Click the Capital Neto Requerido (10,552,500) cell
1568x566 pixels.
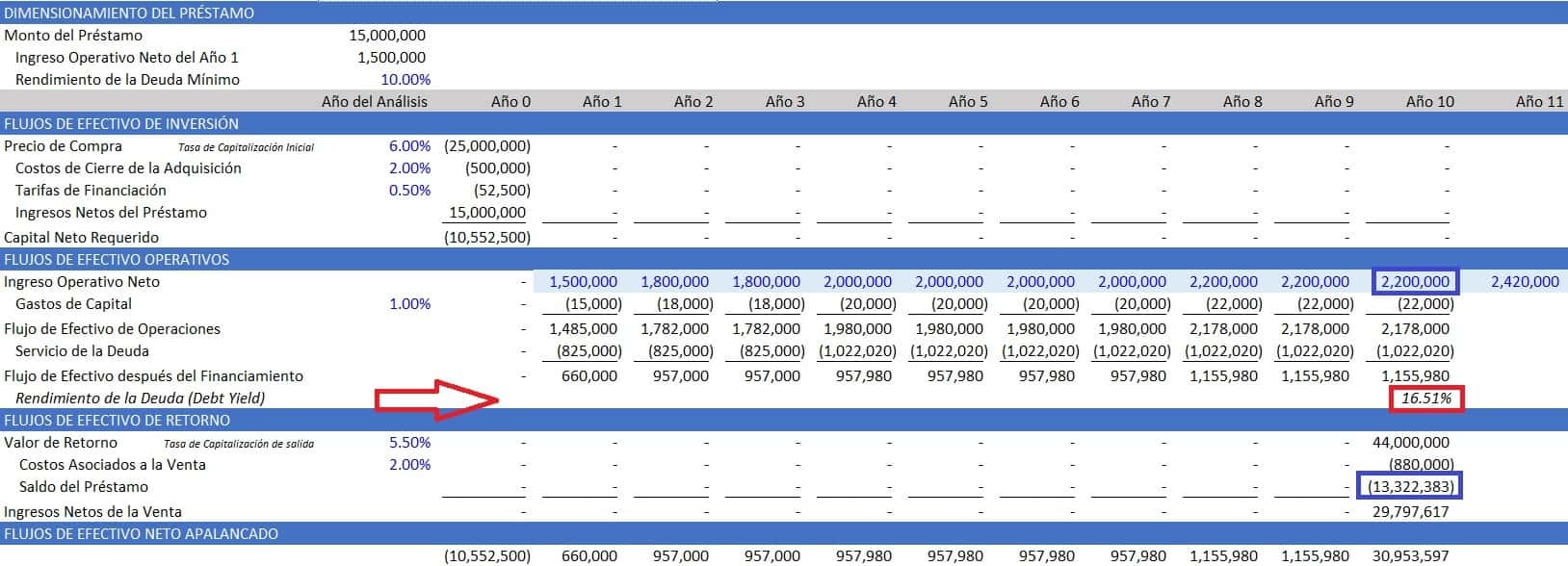point(487,238)
